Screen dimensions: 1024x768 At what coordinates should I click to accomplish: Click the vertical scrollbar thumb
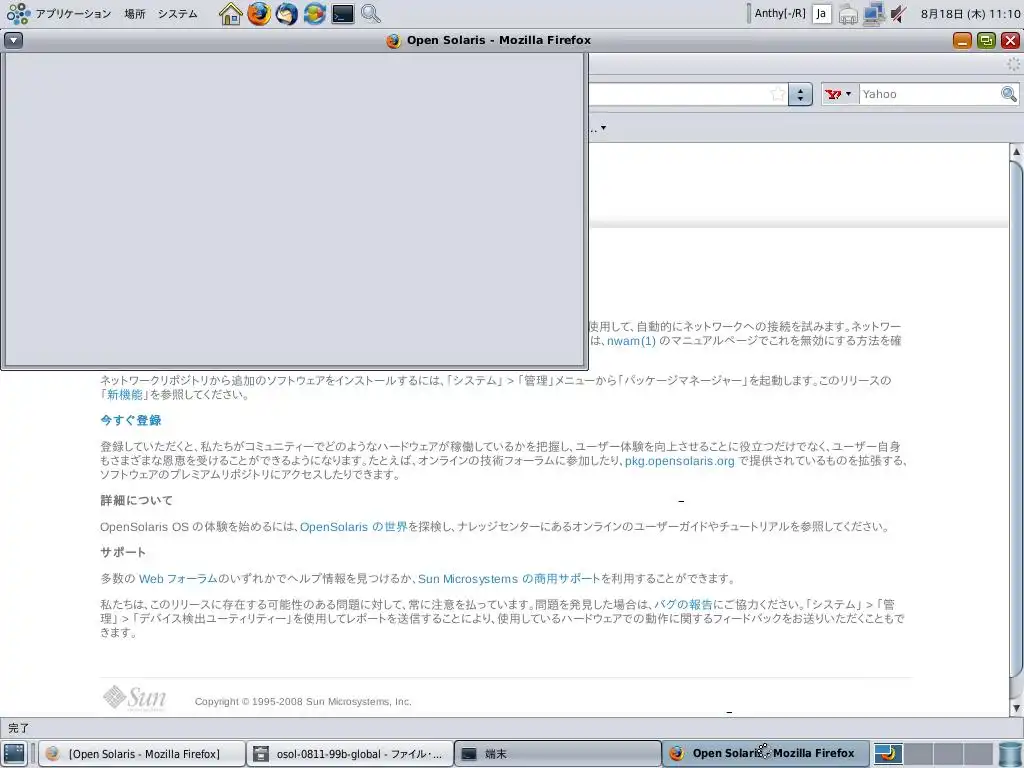tap(1016, 418)
